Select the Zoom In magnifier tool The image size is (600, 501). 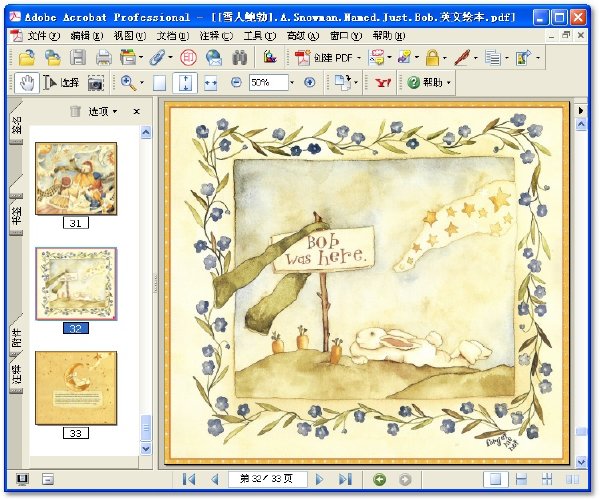point(128,83)
